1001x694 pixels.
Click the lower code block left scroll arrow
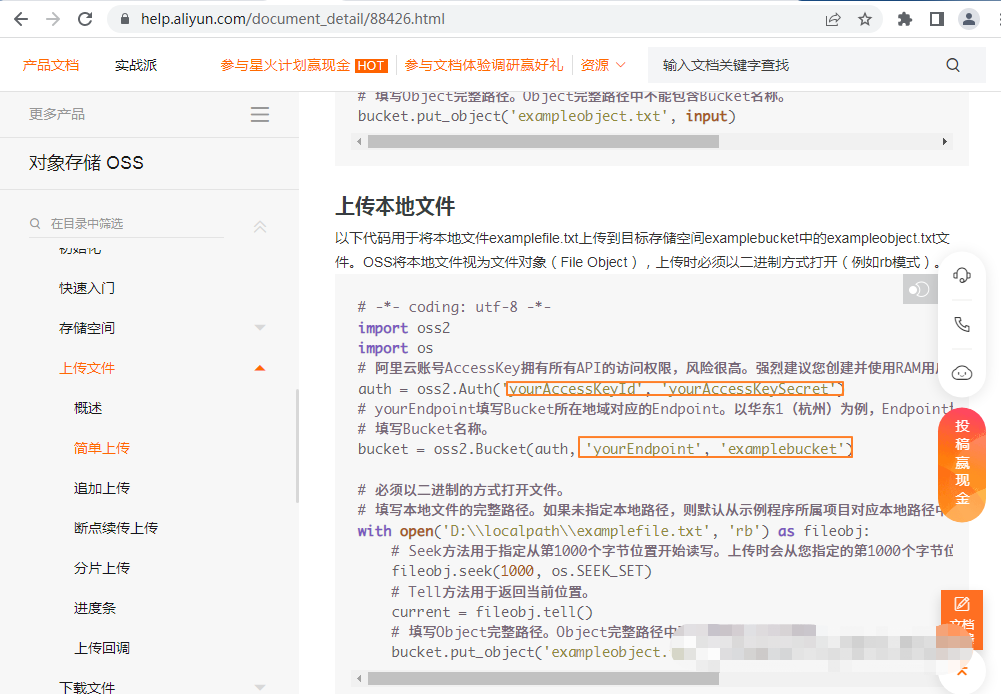coord(359,678)
